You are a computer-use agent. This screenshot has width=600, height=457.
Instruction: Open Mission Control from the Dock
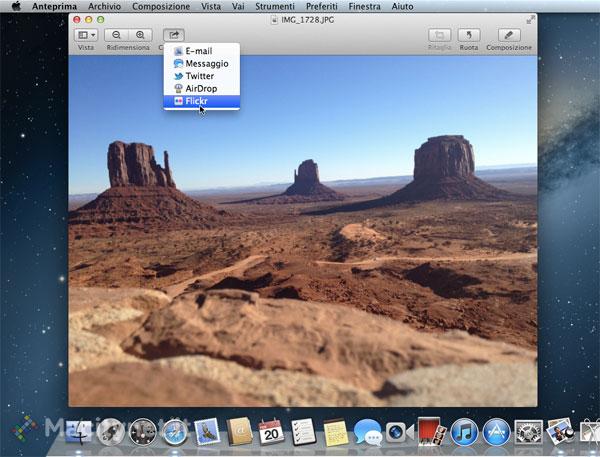coord(143,433)
